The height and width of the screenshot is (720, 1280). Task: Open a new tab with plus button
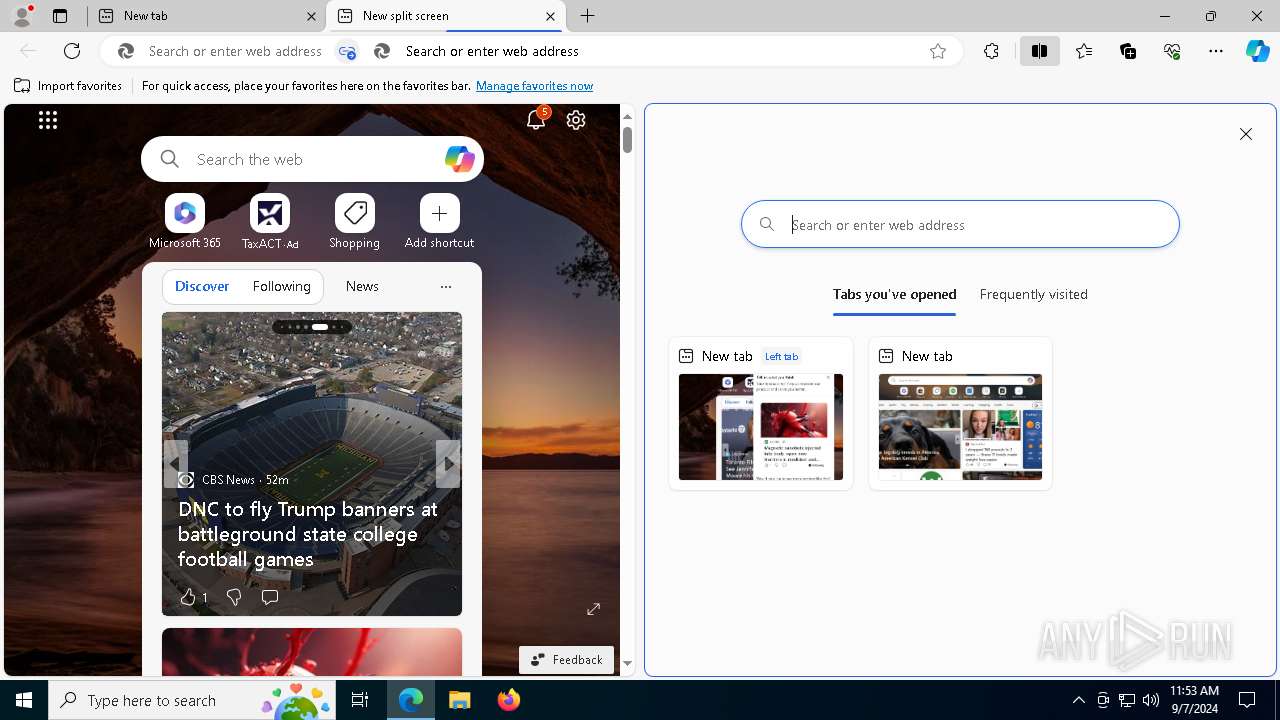pos(588,16)
